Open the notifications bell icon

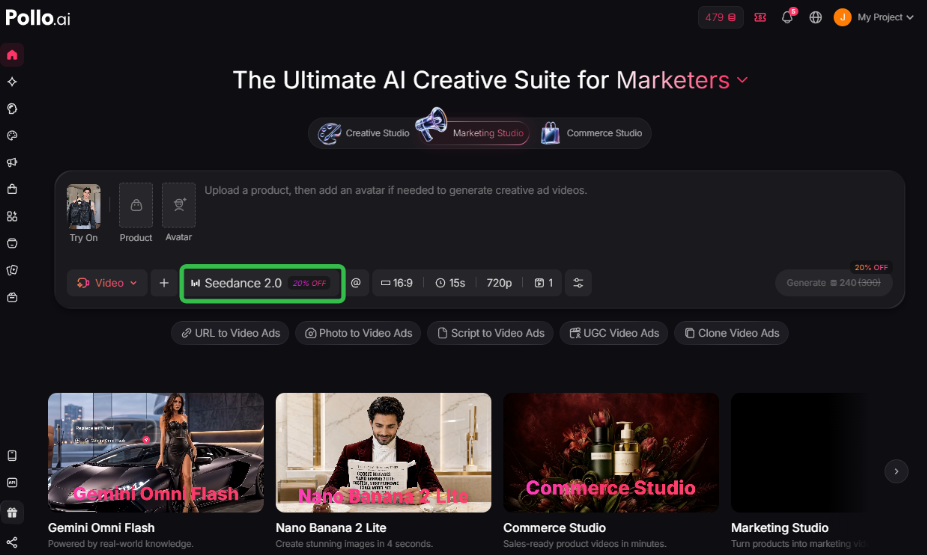(x=787, y=17)
